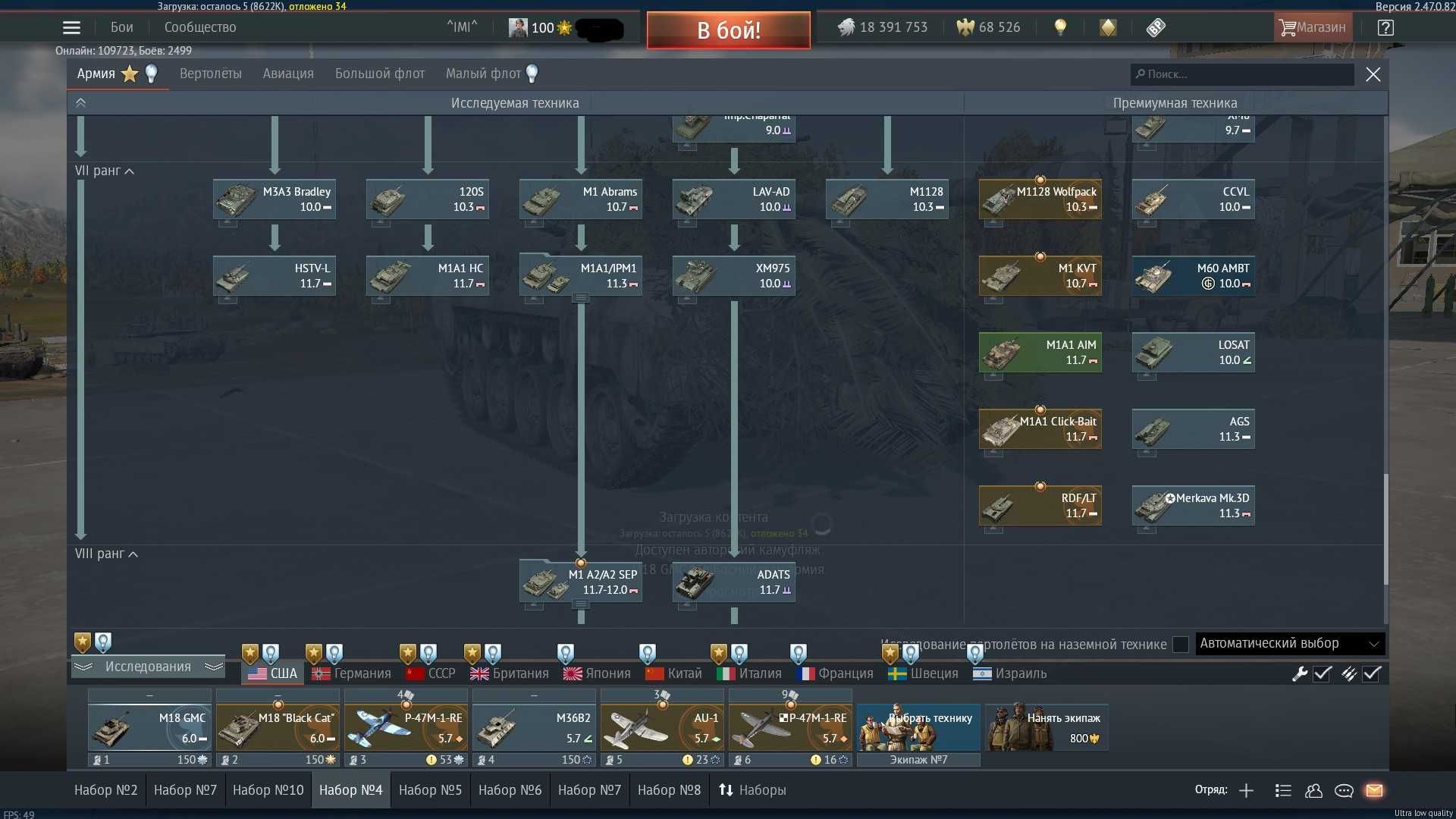Select the Merkava Mk.3D premium vehicle
1456x819 pixels.
[1194, 506]
